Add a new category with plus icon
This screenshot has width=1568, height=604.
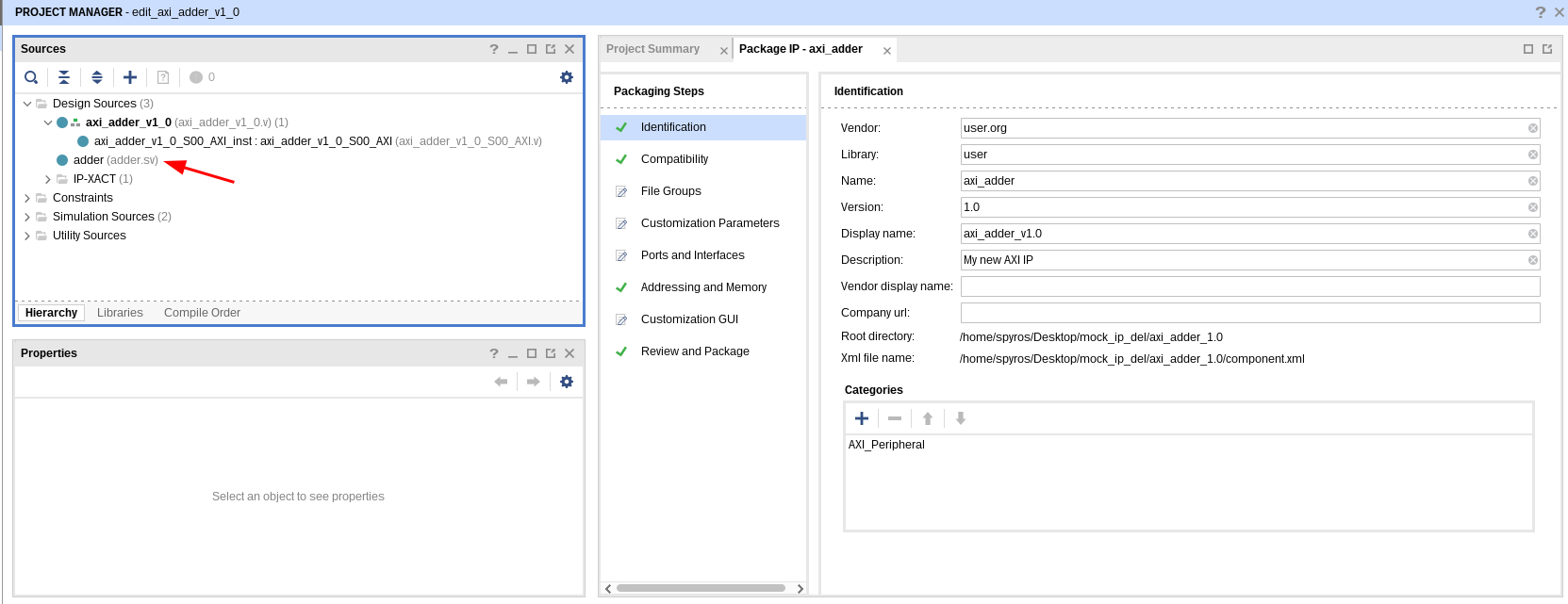click(x=862, y=418)
